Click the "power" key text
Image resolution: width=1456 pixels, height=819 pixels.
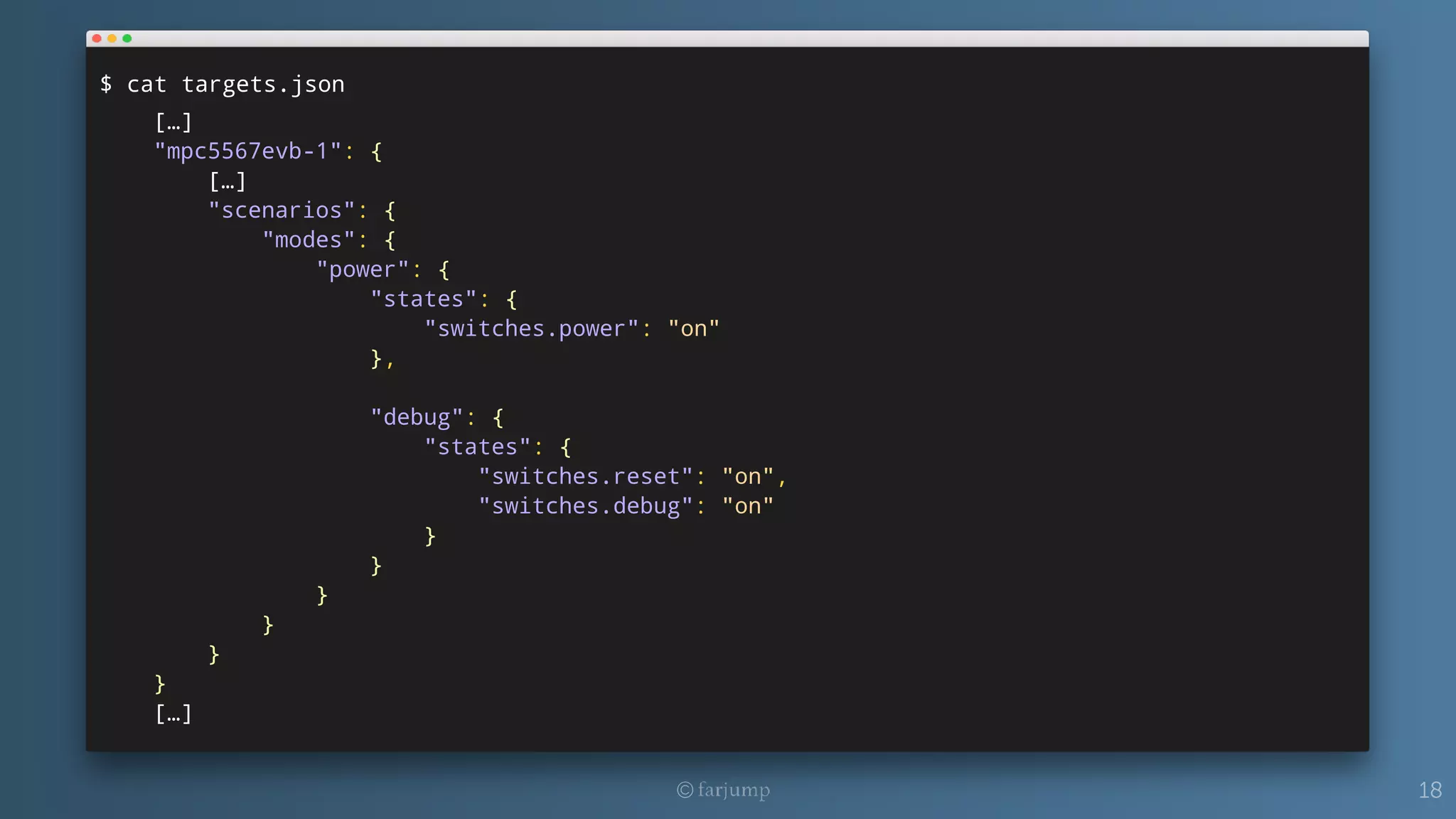pos(363,270)
